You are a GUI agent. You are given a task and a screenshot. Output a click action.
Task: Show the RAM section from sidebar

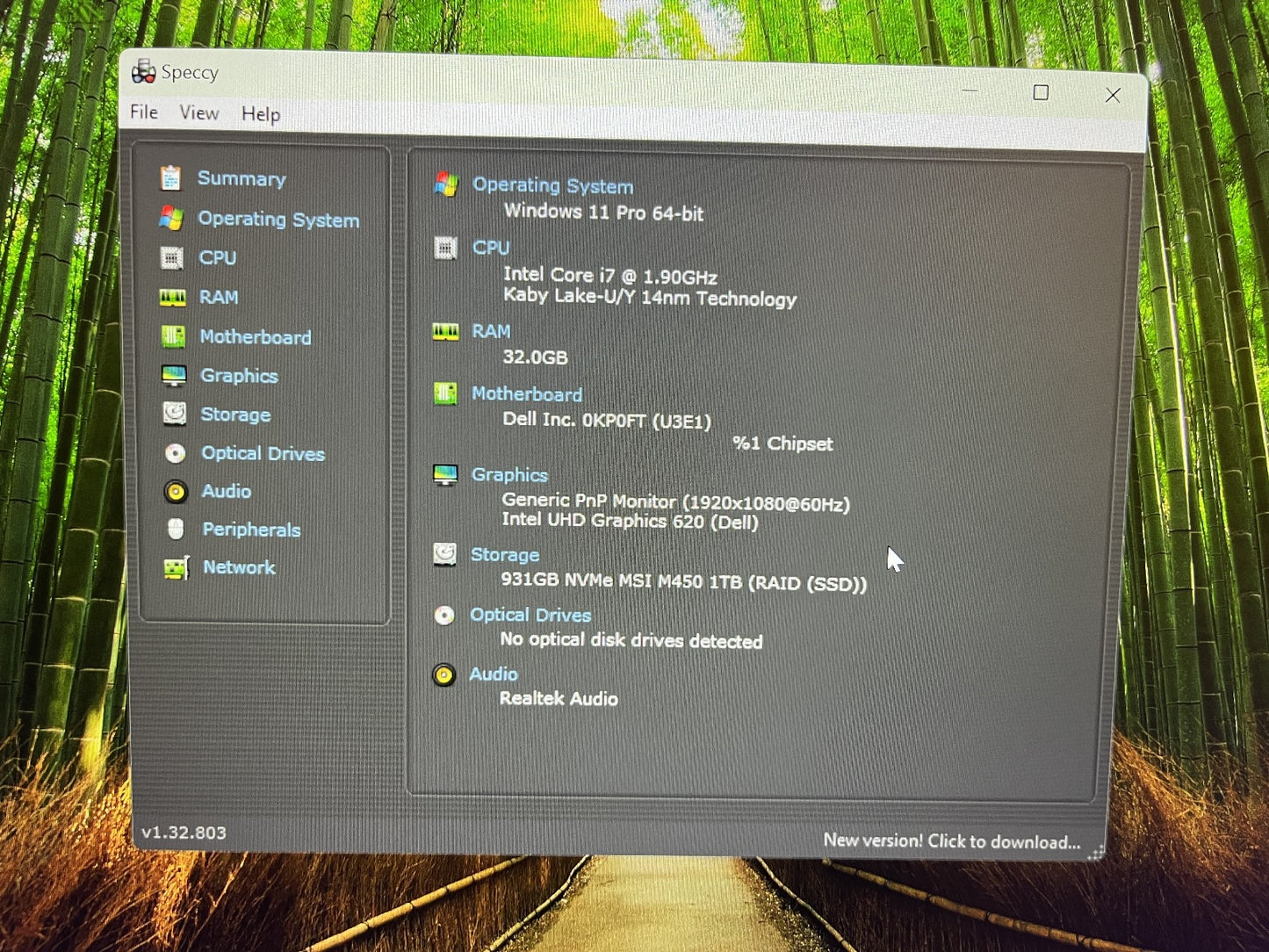pos(219,297)
